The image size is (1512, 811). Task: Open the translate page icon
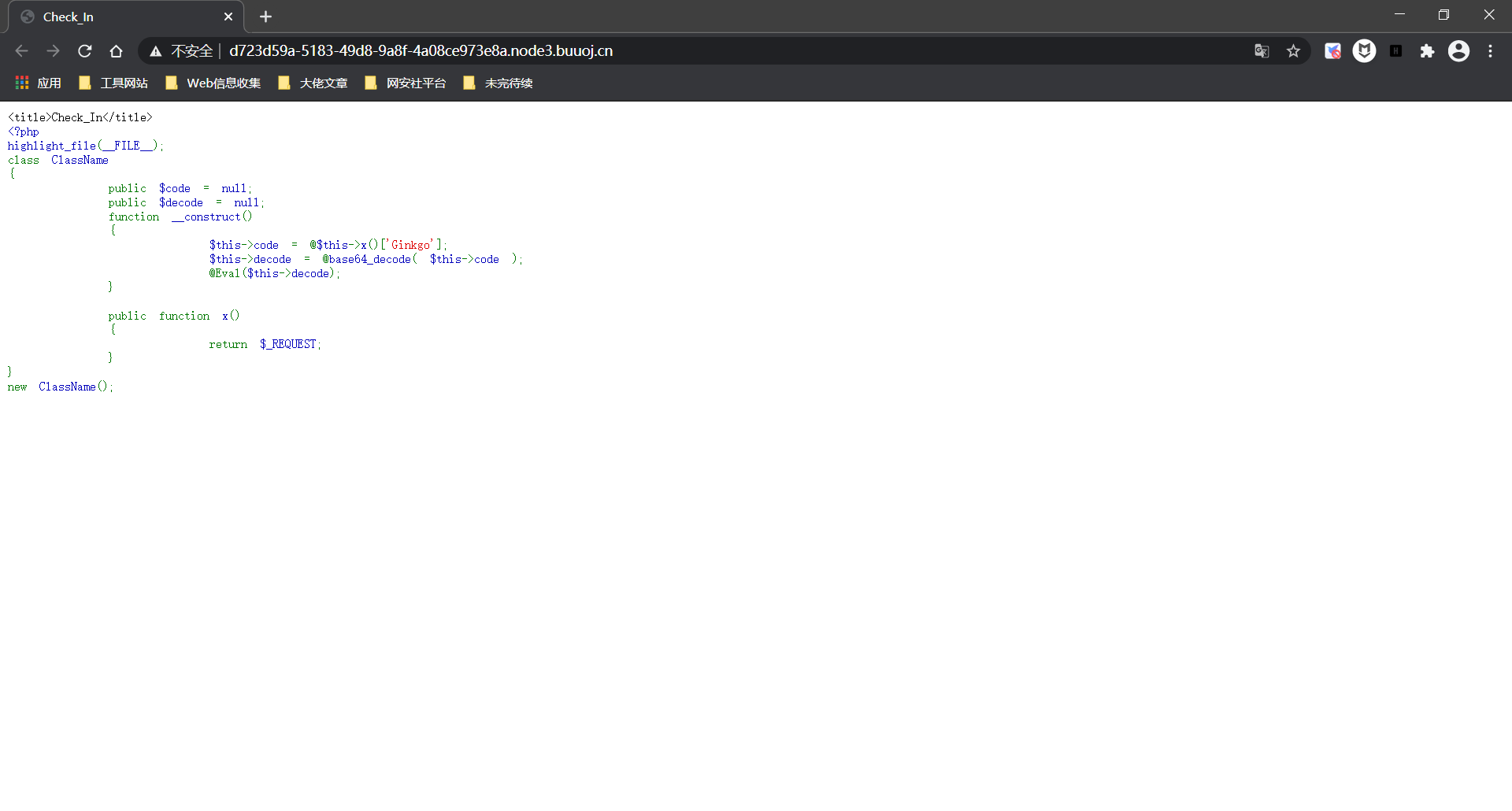1262,51
